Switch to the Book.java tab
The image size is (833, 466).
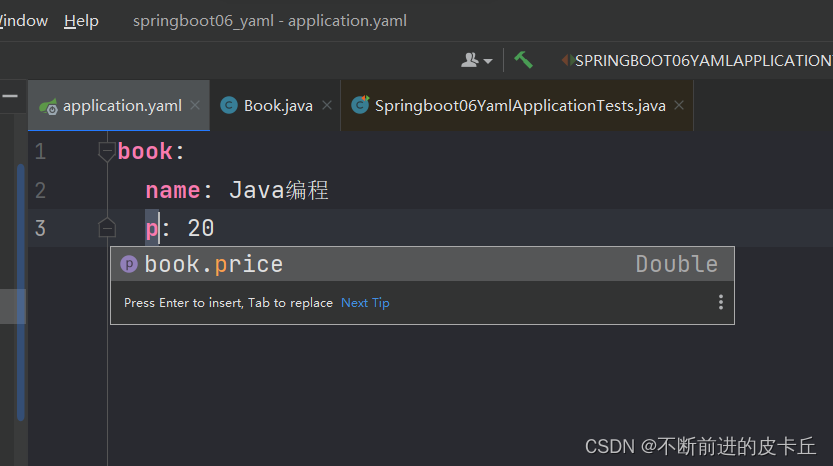pos(277,105)
